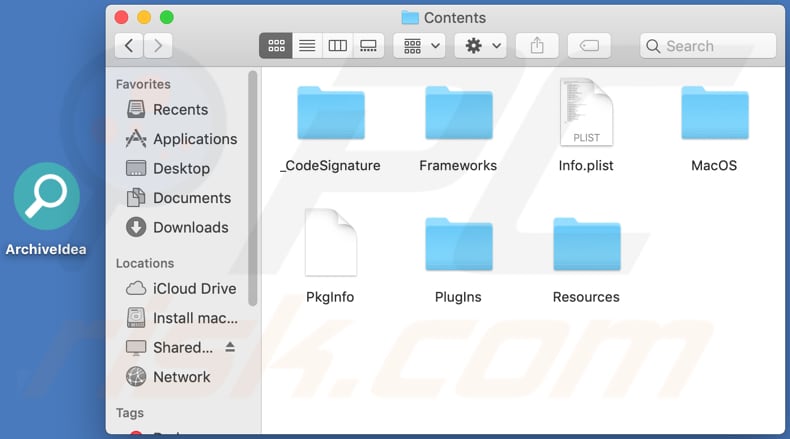Switch to column view

pyautogui.click(x=338, y=46)
